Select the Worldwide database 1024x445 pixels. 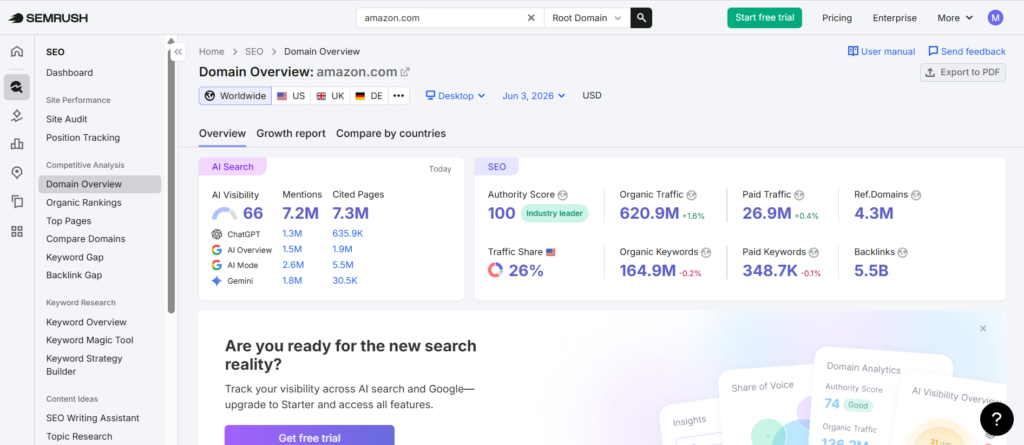click(x=235, y=96)
